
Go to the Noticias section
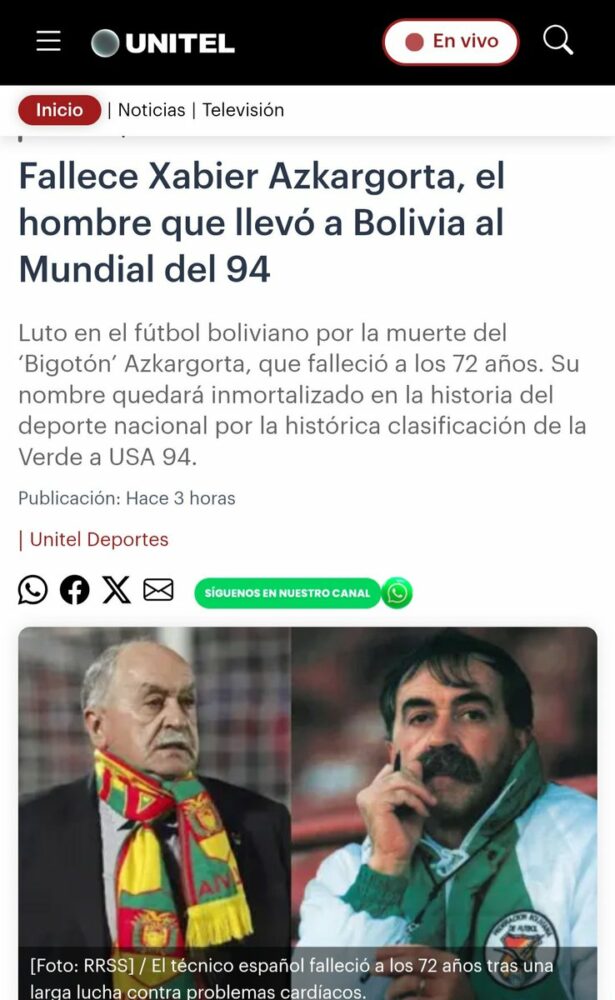[x=151, y=110]
